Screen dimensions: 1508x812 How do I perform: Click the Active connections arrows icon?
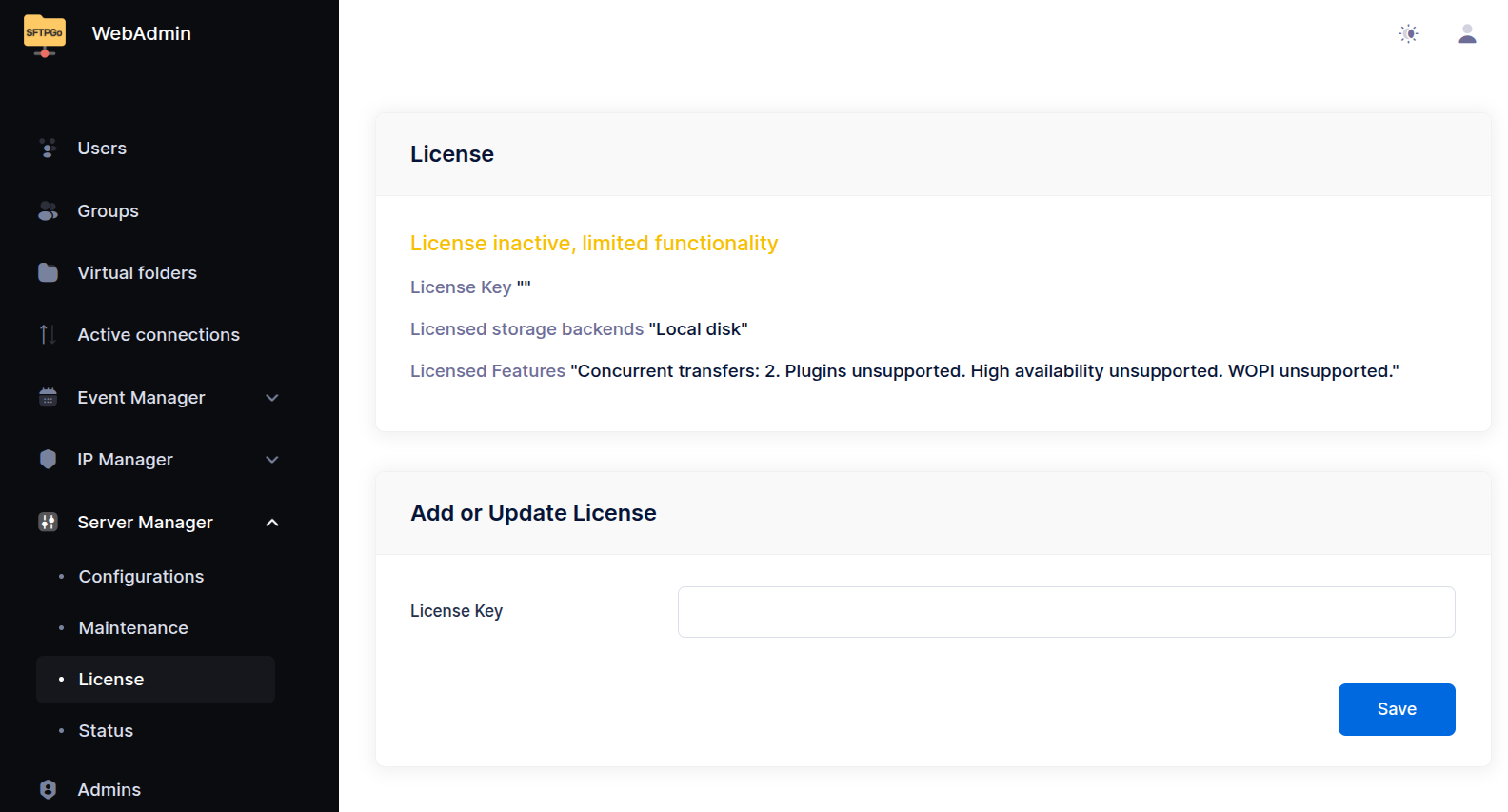pyautogui.click(x=48, y=335)
